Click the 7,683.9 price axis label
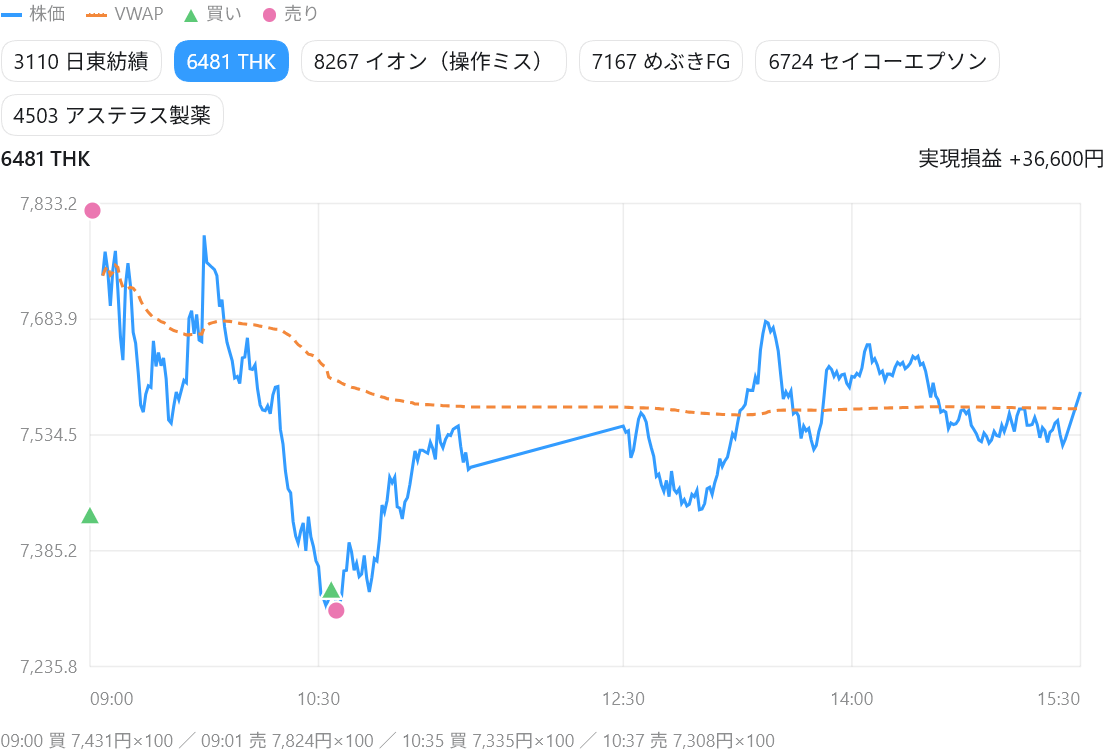This screenshot has height=753, width=1105. coord(49,319)
